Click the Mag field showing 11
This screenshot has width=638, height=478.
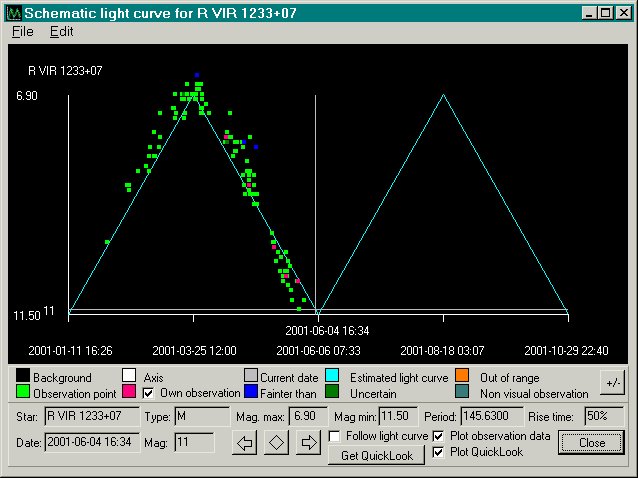pos(194,443)
